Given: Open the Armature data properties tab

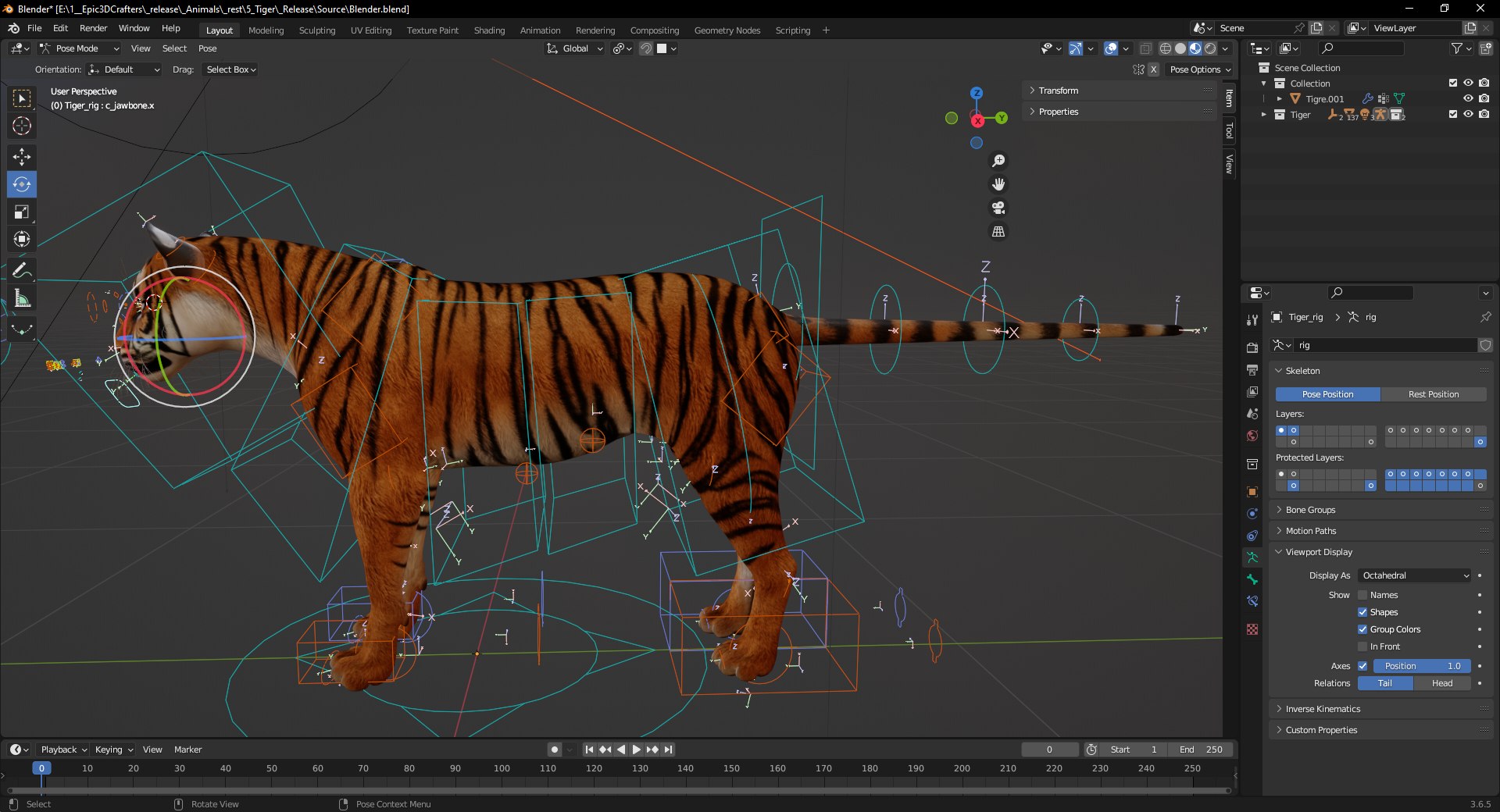Looking at the screenshot, I should tap(1252, 557).
